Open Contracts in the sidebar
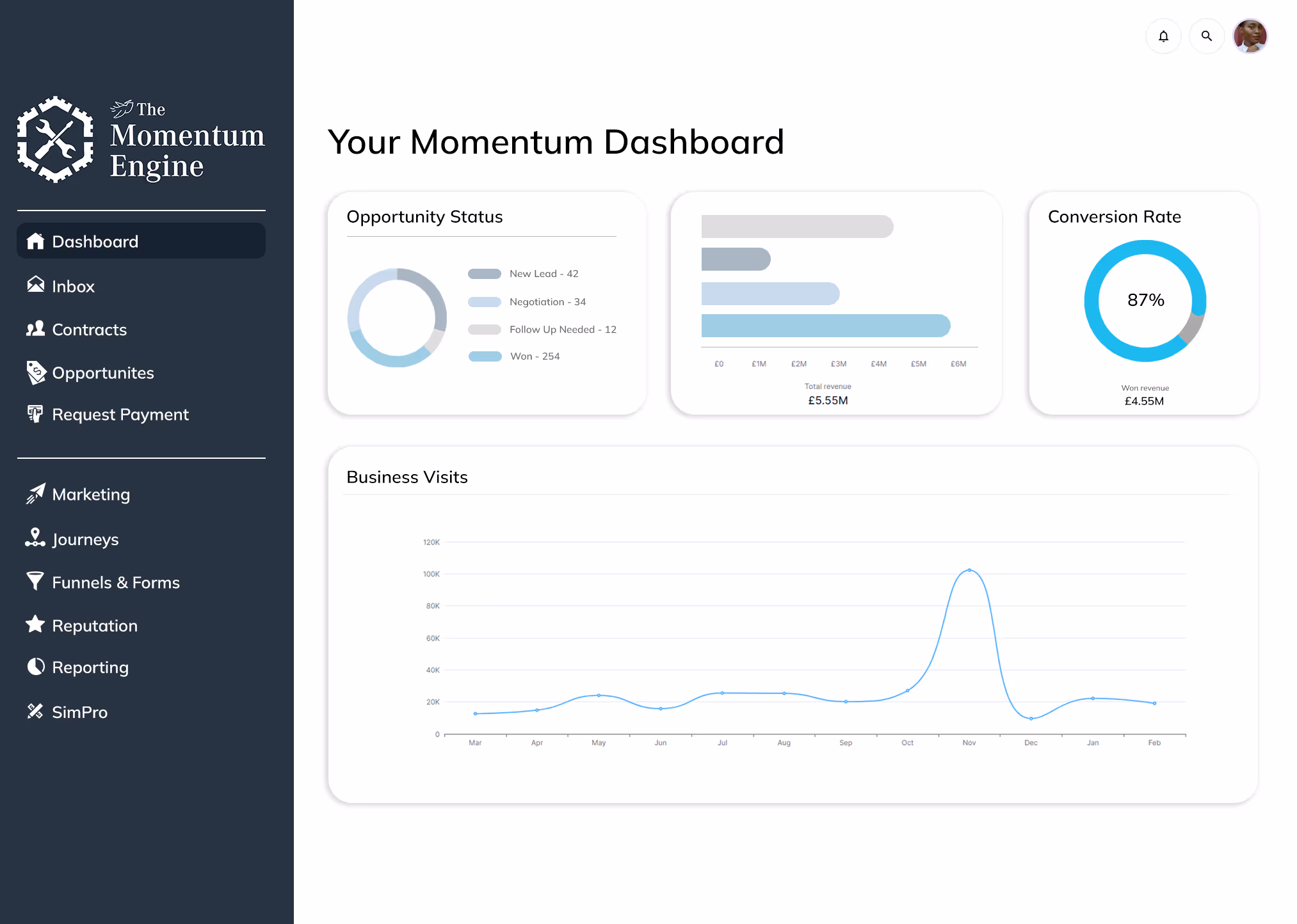 (x=90, y=330)
